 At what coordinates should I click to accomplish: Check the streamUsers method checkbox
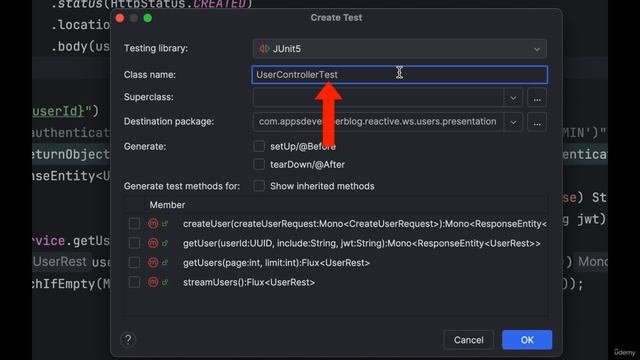pyautogui.click(x=134, y=282)
